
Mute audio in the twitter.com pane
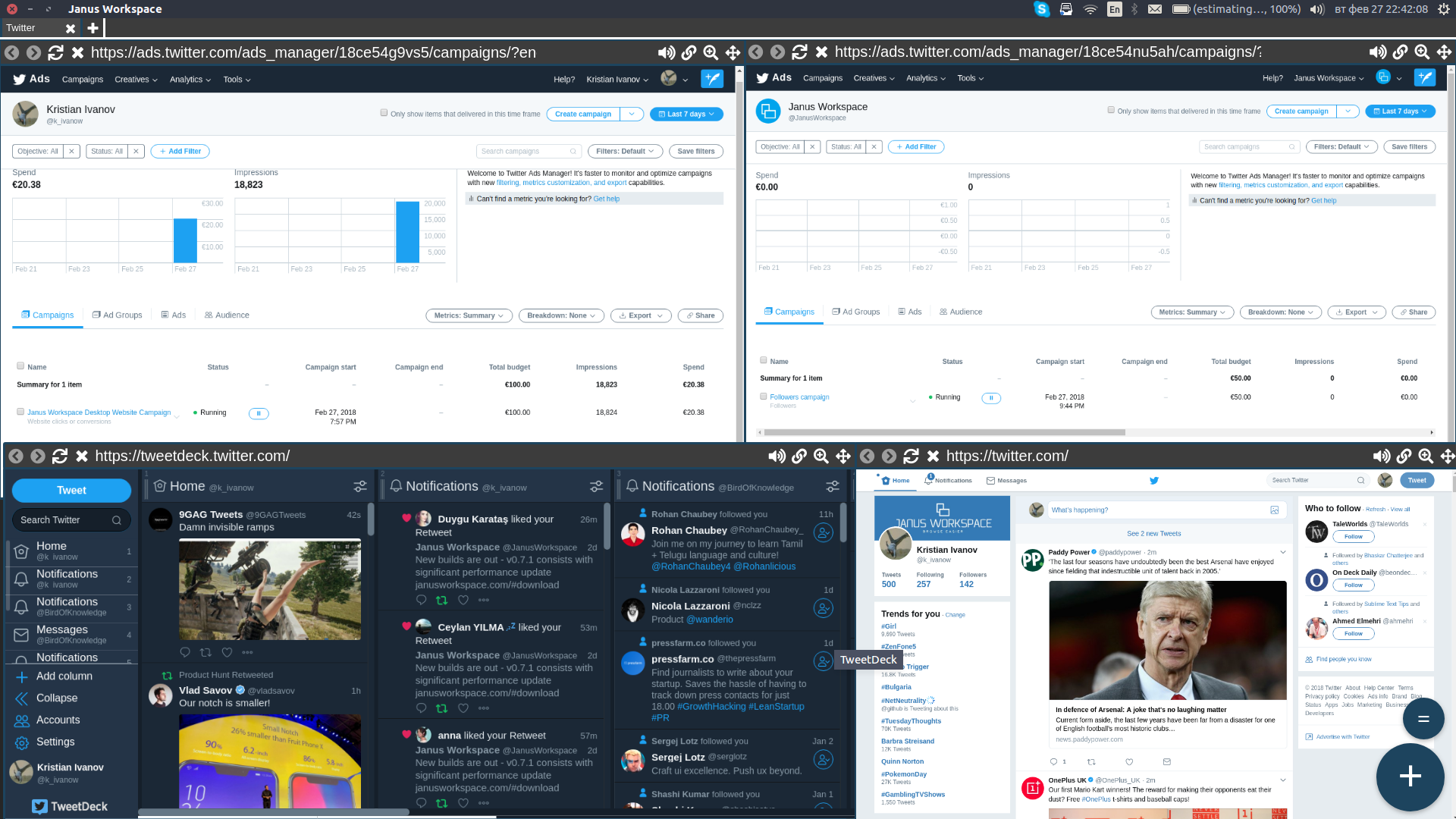pyautogui.click(x=1381, y=457)
